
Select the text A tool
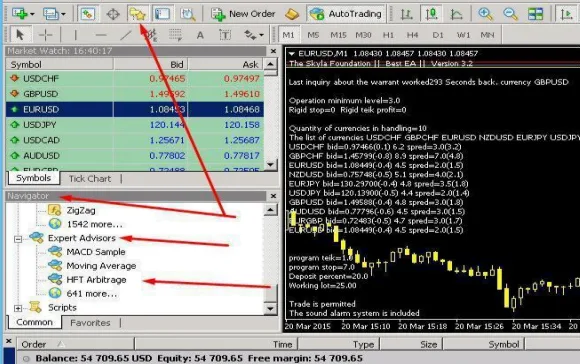click(200, 35)
